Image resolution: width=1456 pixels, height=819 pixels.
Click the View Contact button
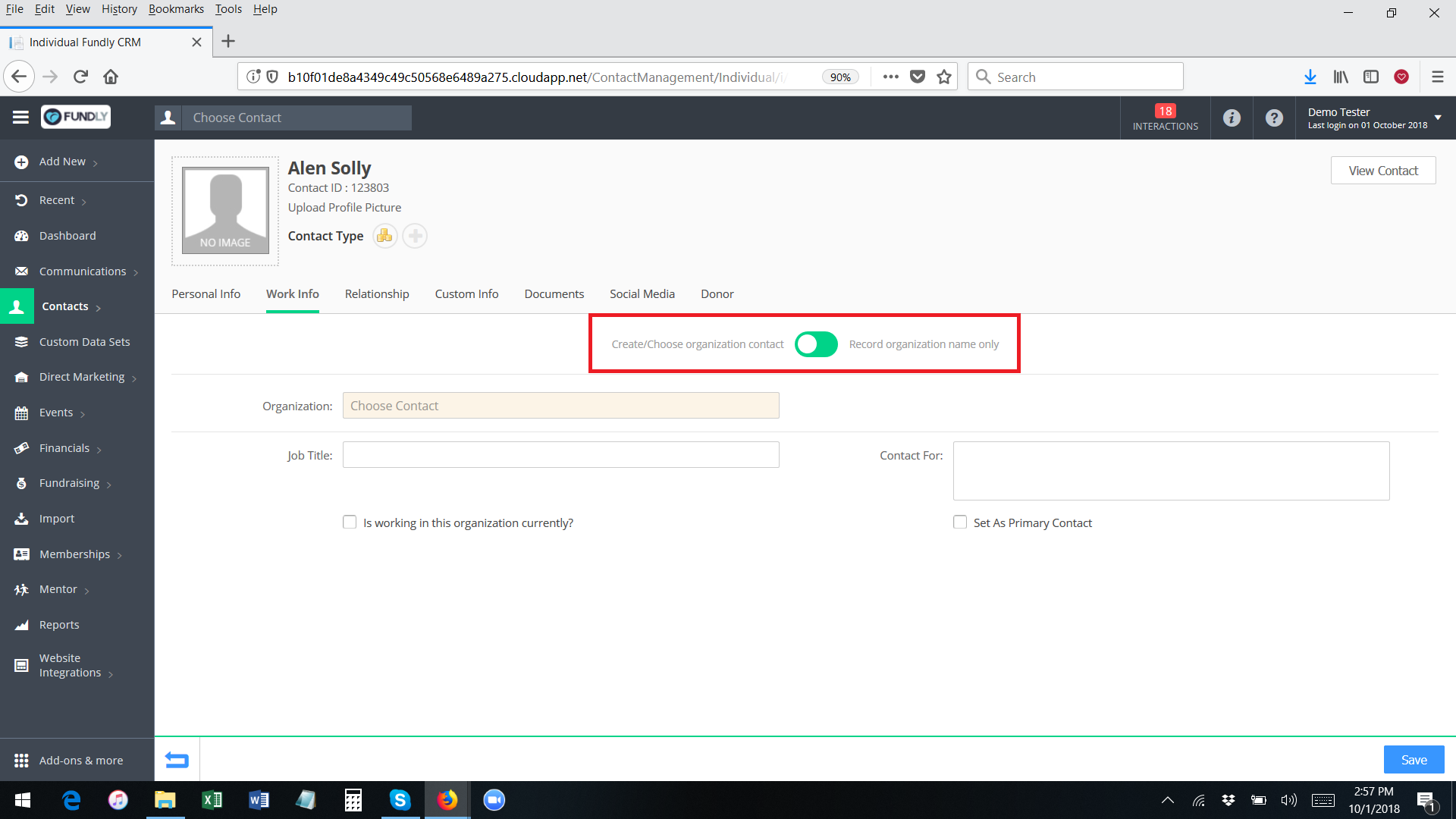coord(1382,171)
